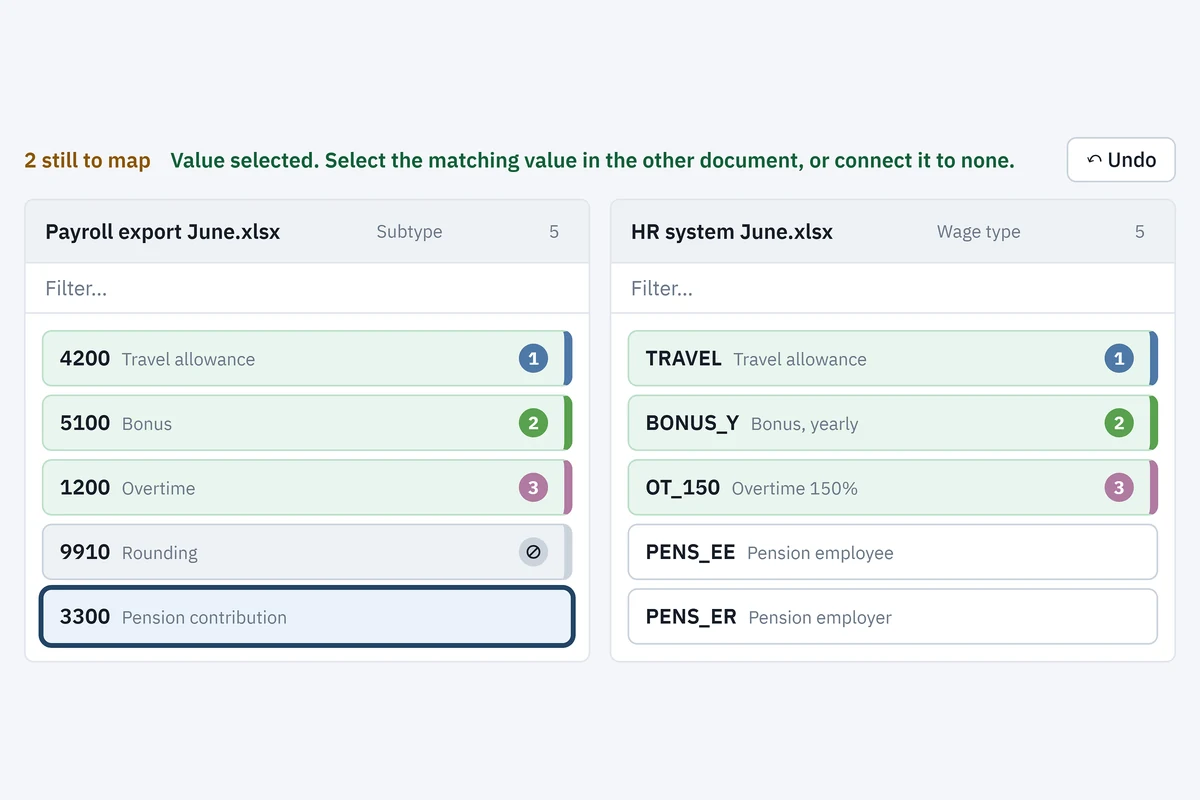Undo the last mapping action
The height and width of the screenshot is (800, 1200).
pyautogui.click(x=1121, y=160)
